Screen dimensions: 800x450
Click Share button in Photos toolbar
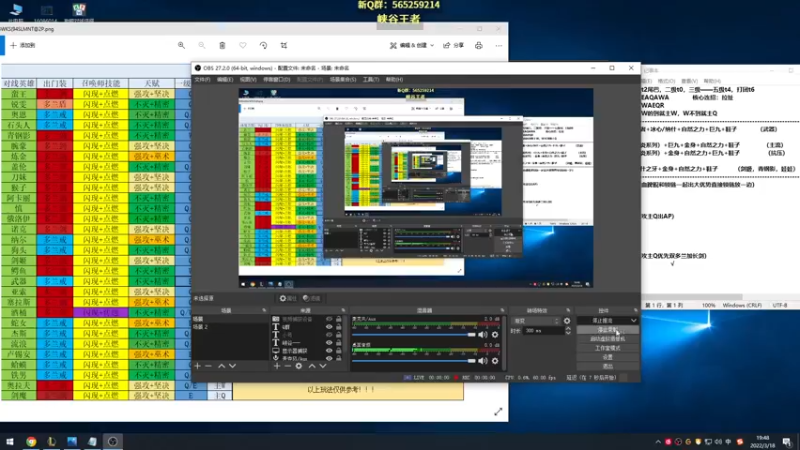pos(454,45)
